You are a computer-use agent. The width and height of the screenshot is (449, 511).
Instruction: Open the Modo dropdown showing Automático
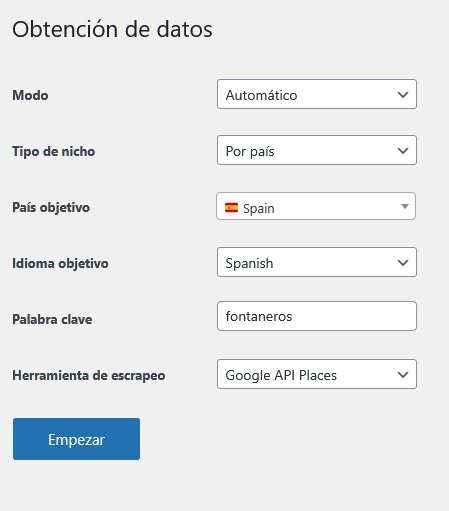pyautogui.click(x=317, y=94)
